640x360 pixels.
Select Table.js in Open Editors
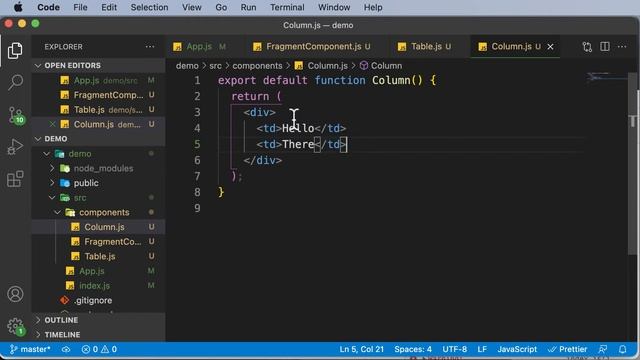pos(98,109)
